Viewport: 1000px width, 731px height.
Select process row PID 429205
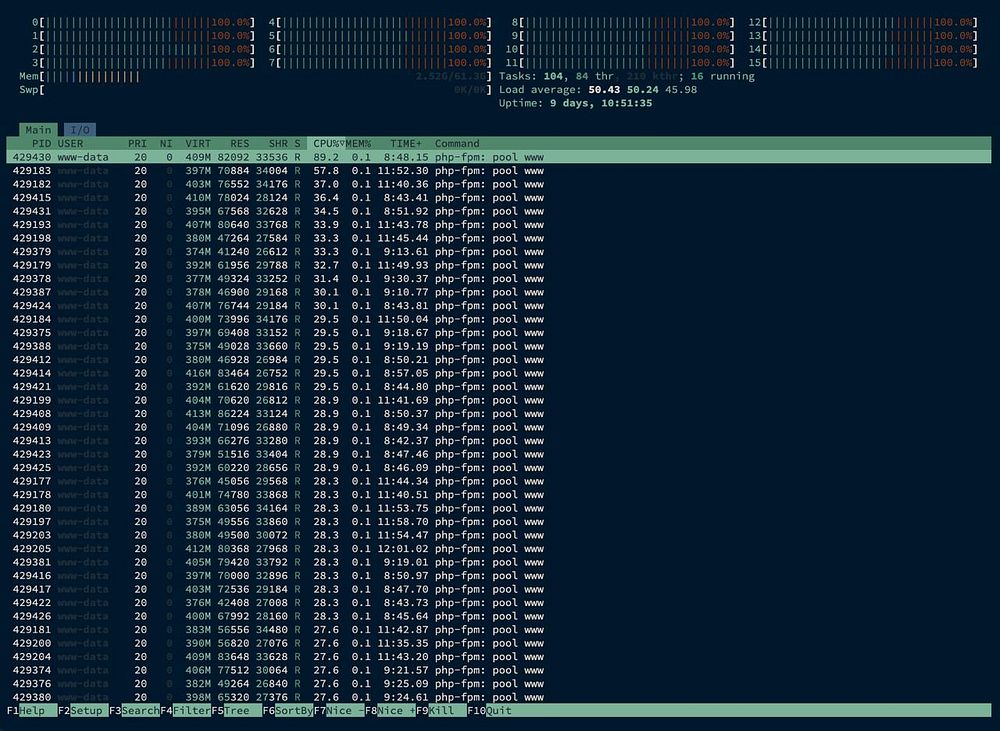(499, 549)
